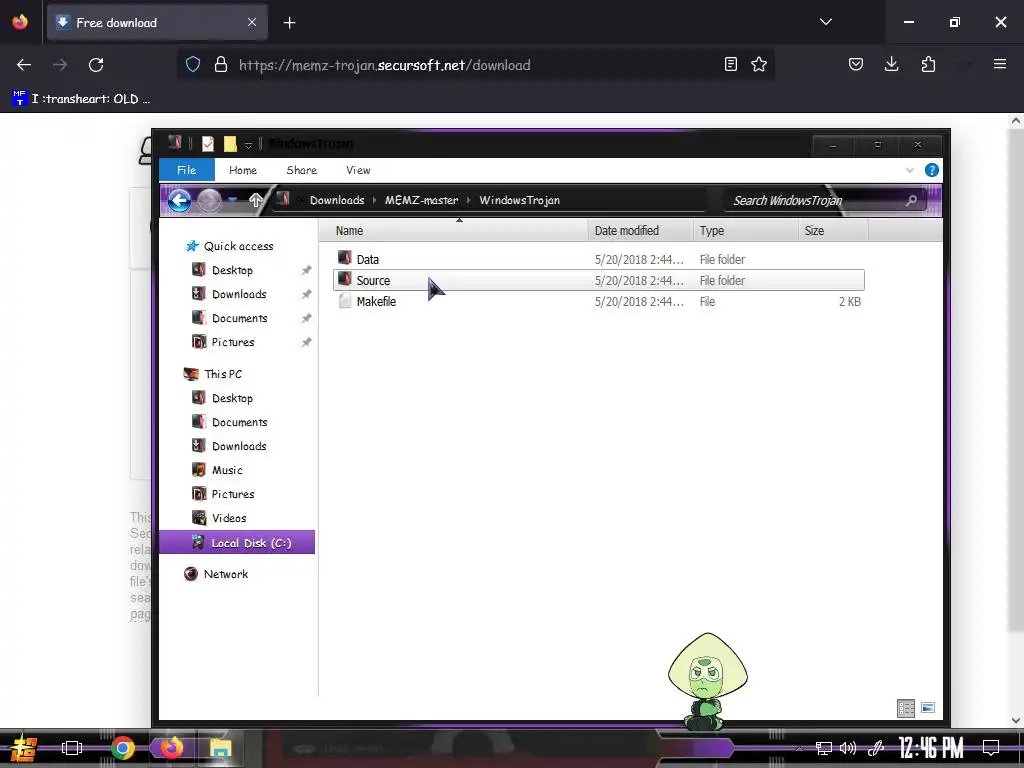Open Task View on taskbar
Image resolution: width=1024 pixels, height=768 pixels.
click(x=72, y=748)
